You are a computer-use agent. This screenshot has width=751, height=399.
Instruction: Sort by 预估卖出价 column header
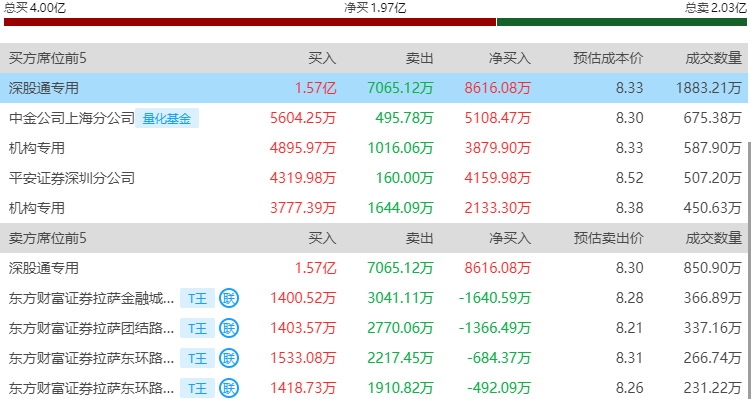tap(608, 238)
